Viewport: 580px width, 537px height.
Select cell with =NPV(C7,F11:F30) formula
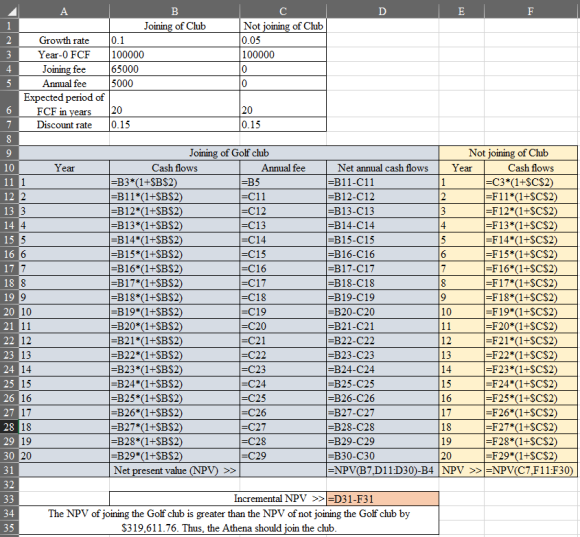click(531, 470)
